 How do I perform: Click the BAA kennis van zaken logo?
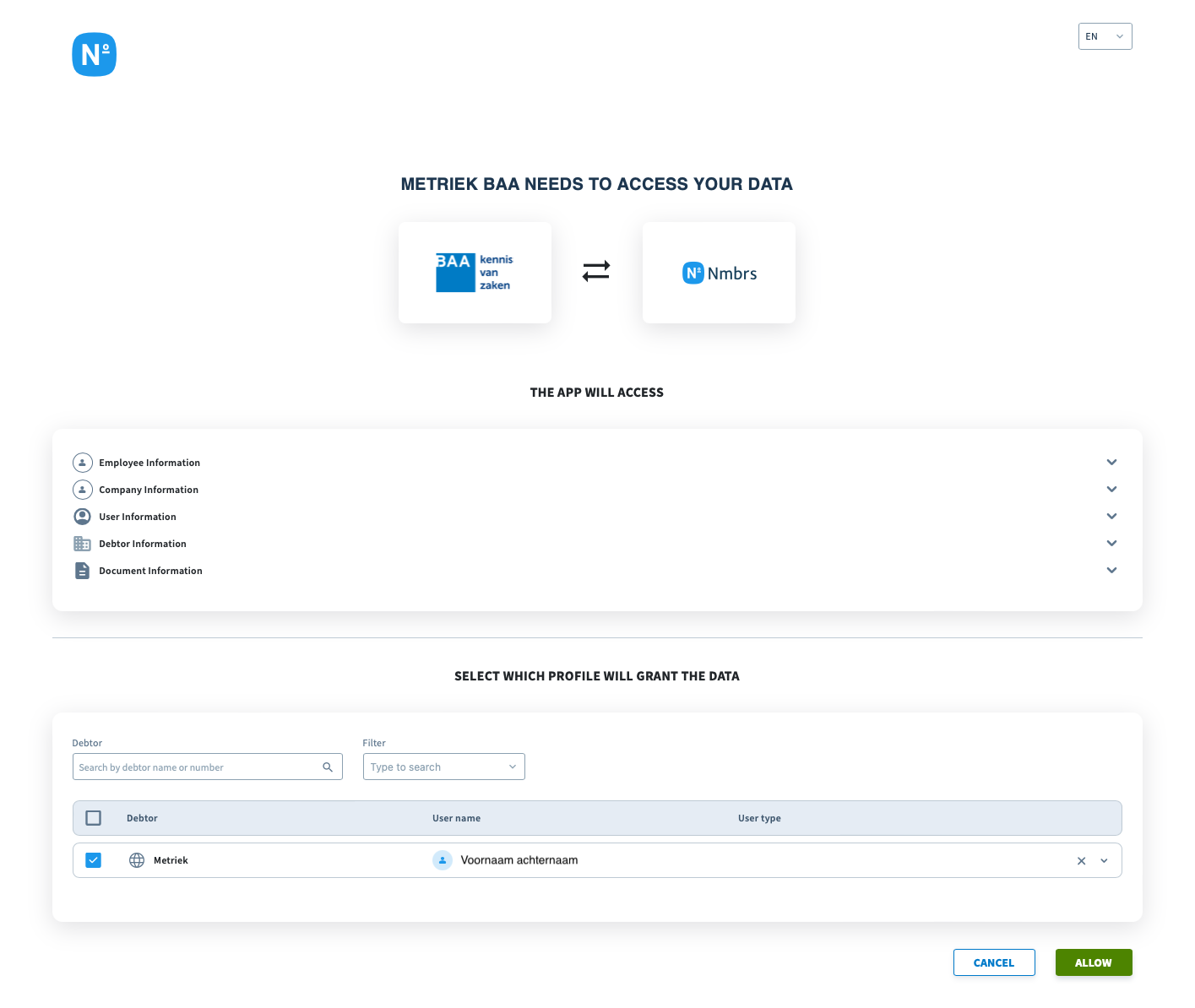coord(474,273)
